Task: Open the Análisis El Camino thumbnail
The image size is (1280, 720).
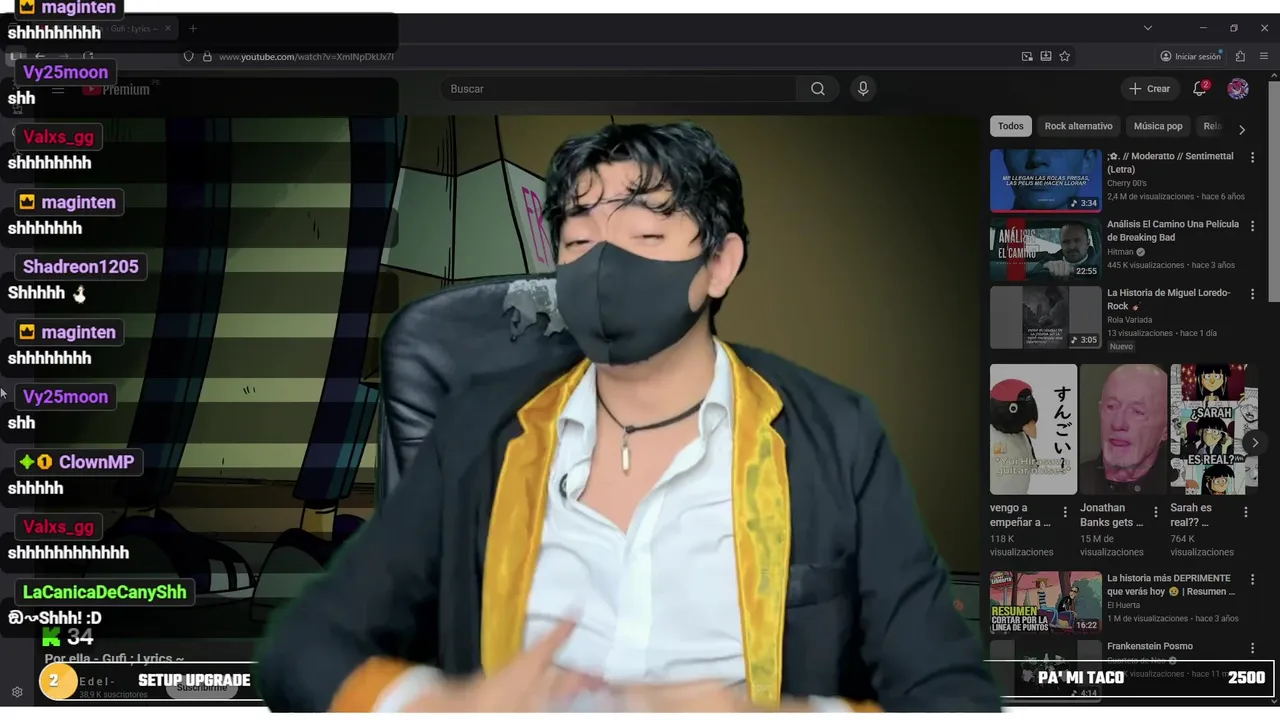Action: 1045,249
